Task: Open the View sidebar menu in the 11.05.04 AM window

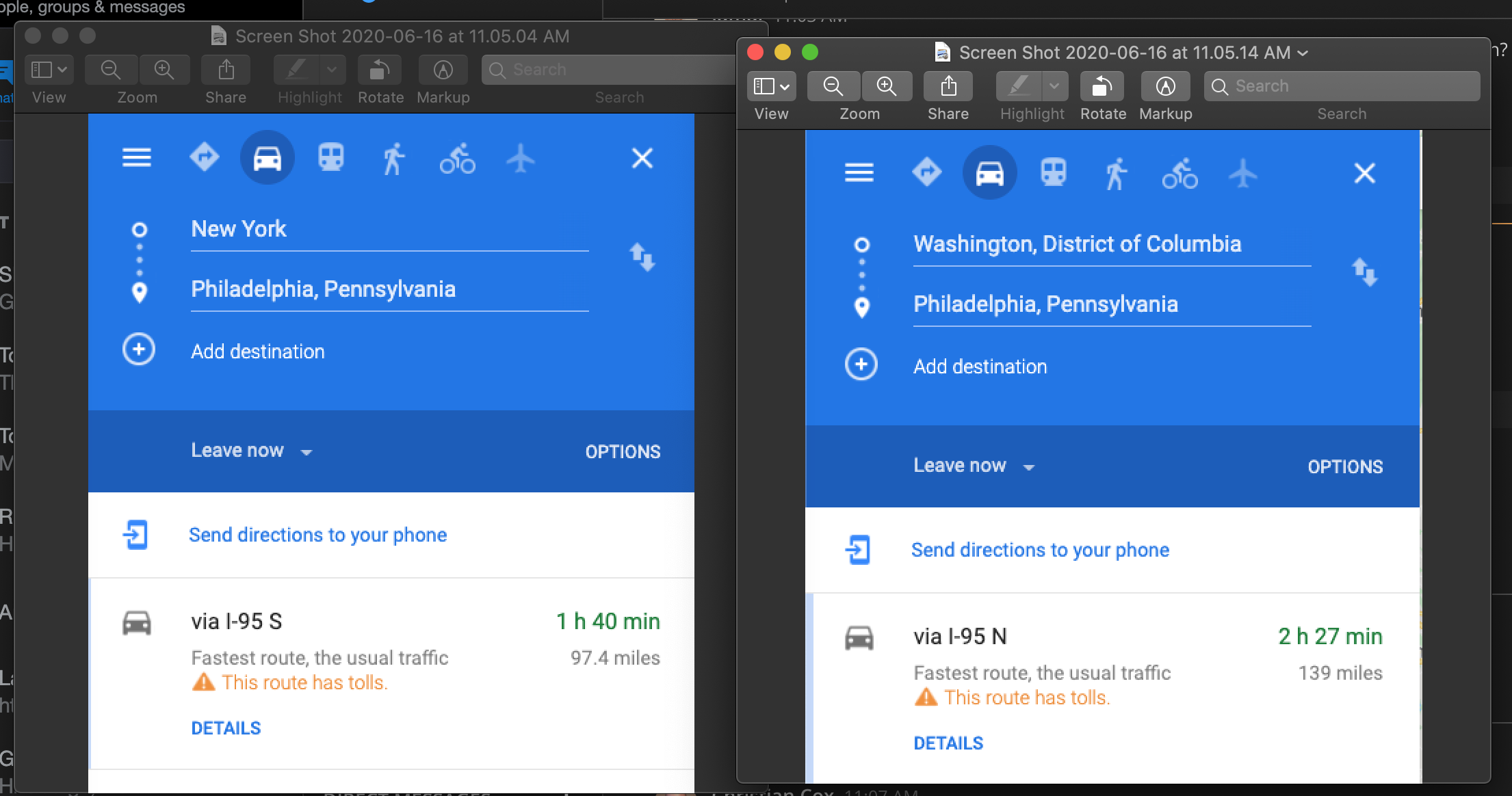Action: point(49,70)
